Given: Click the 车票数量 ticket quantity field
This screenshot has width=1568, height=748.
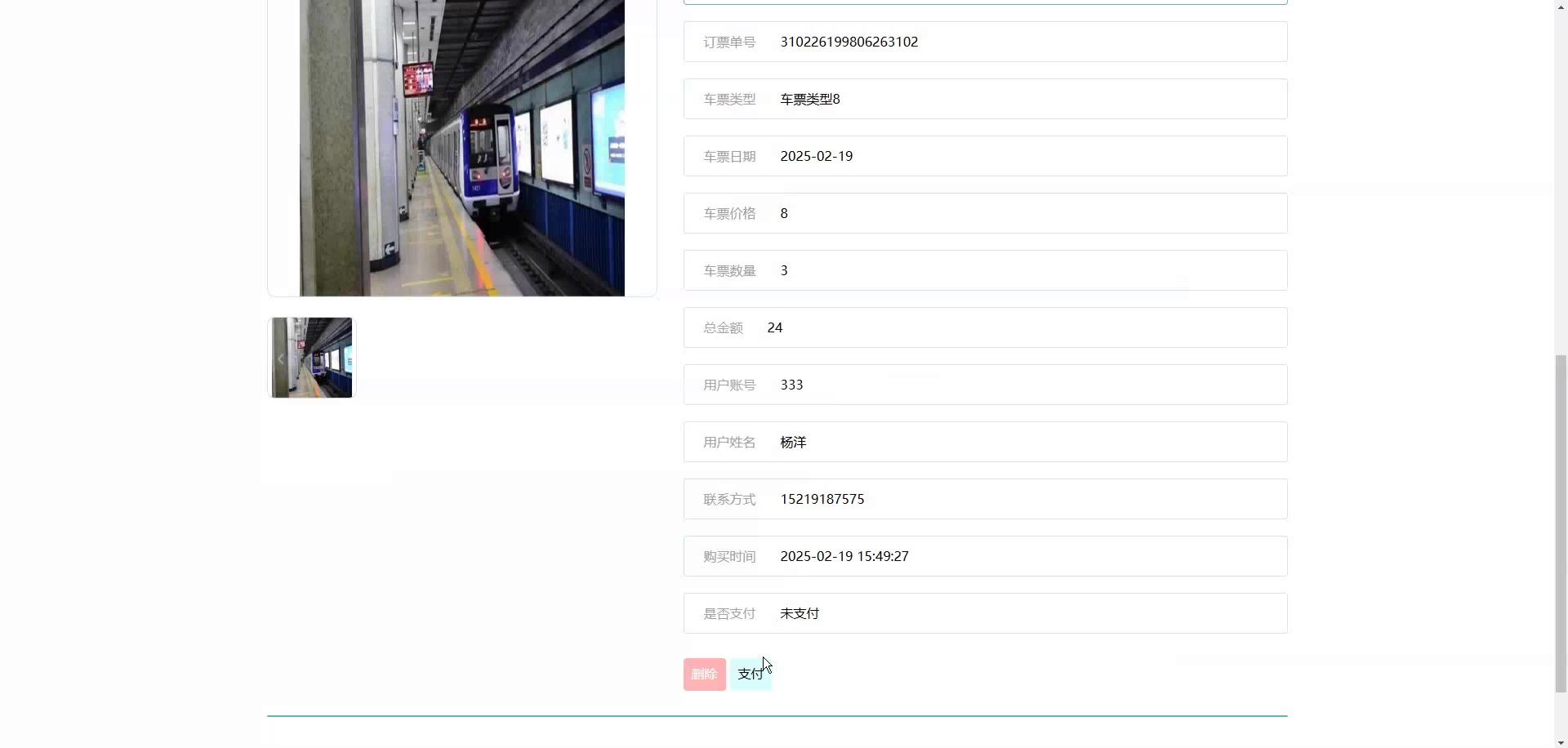Looking at the screenshot, I should (x=986, y=270).
